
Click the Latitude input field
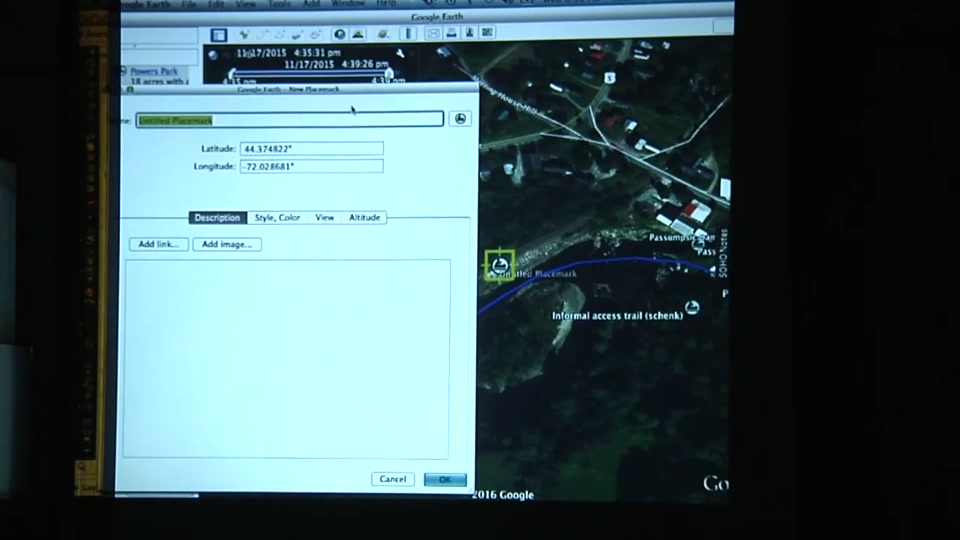312,149
